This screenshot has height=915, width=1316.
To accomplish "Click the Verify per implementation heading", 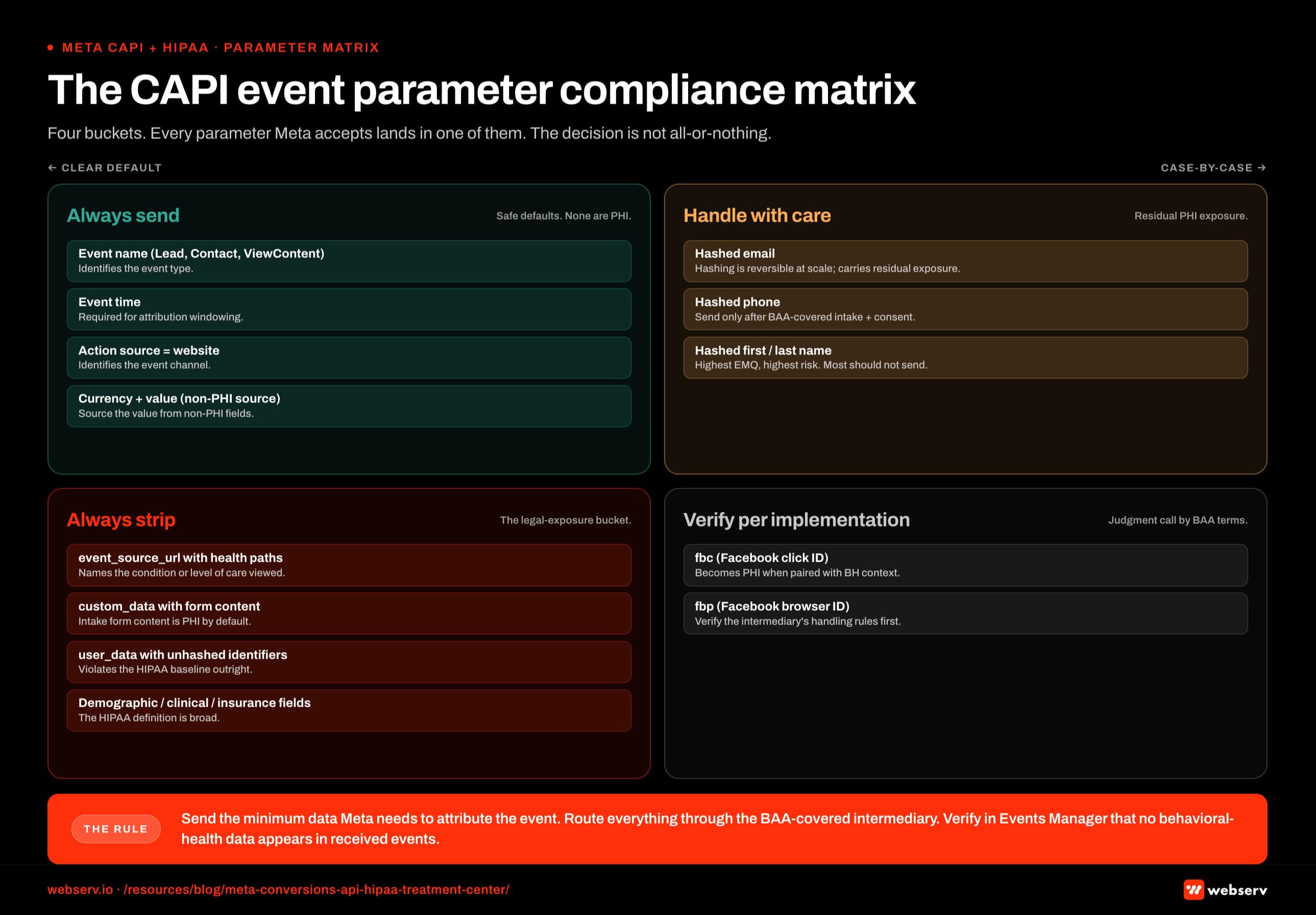I will tap(797, 519).
